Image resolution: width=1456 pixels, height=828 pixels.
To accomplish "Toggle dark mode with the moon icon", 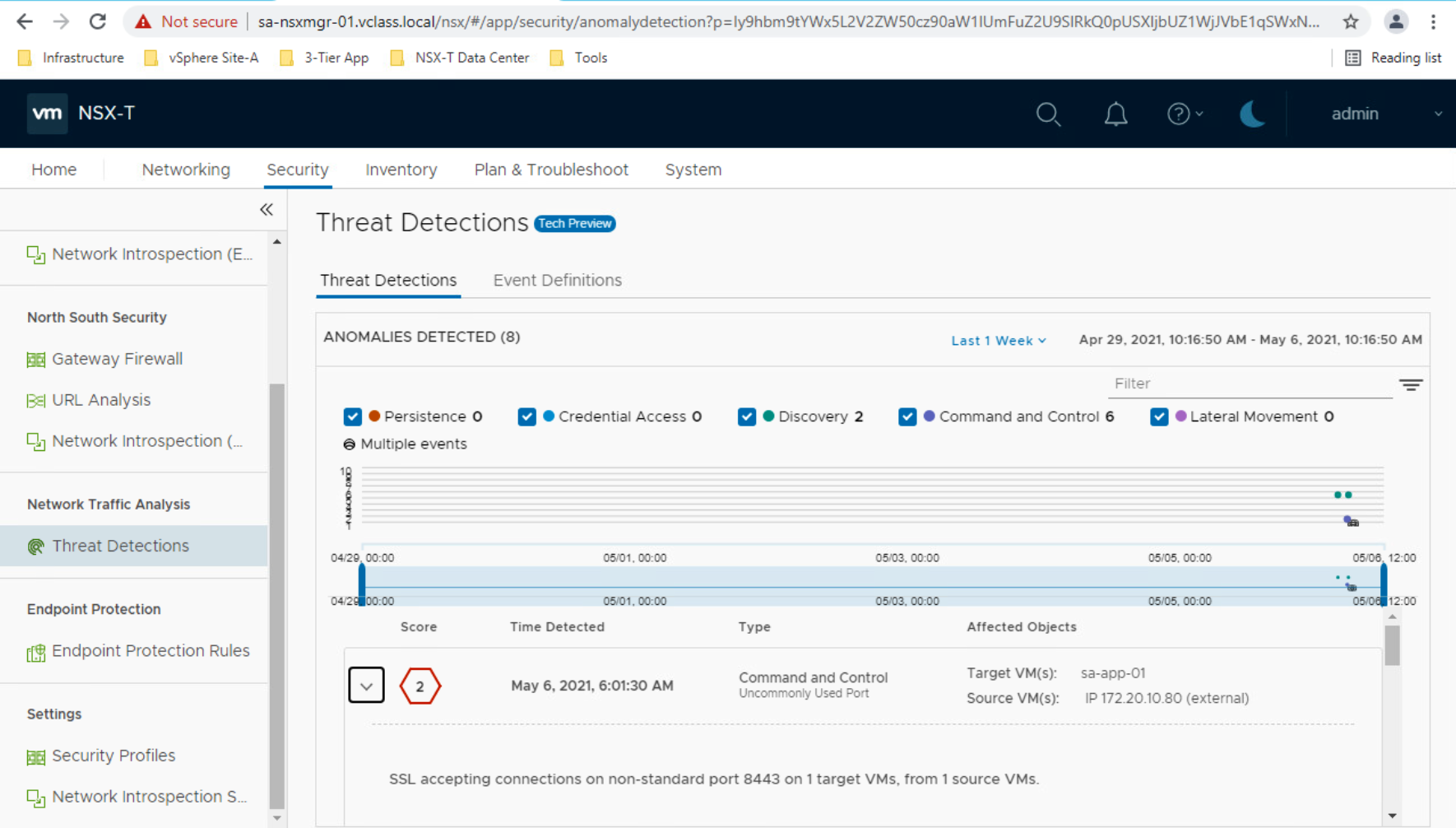I will [1252, 114].
